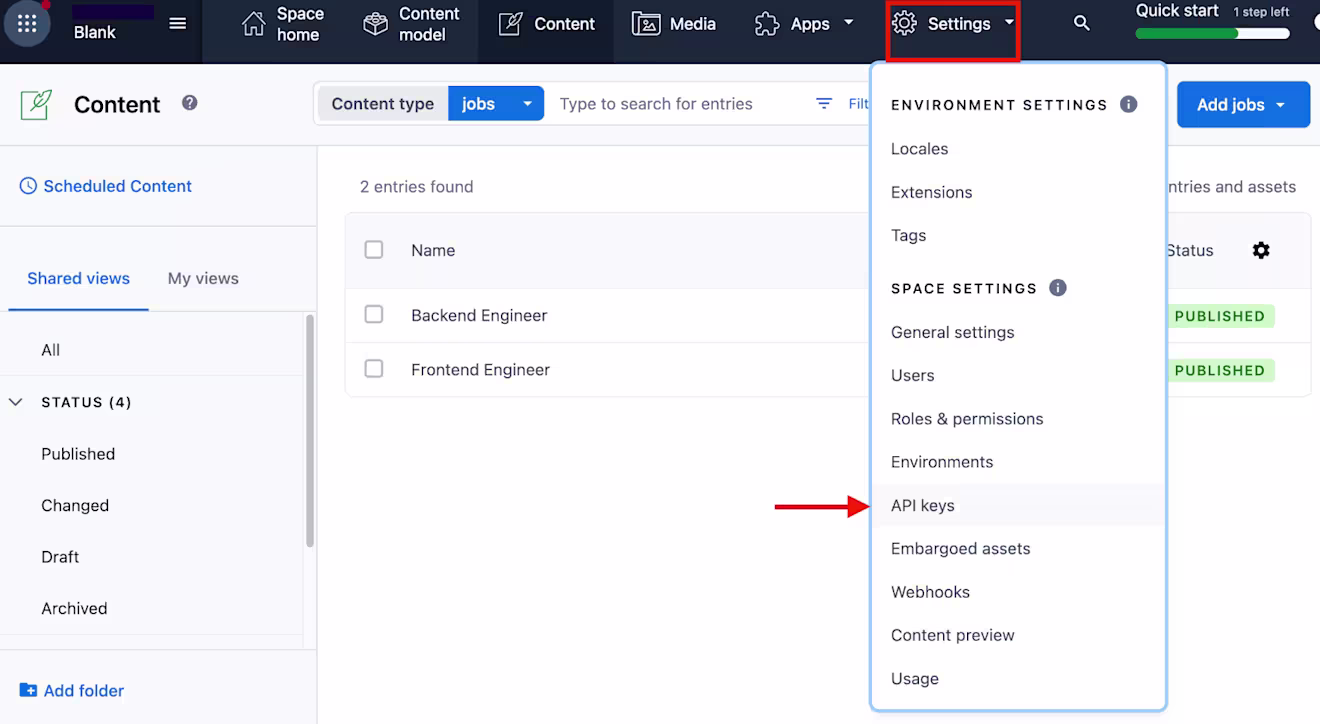Image resolution: width=1320 pixels, height=724 pixels.
Task: Click the hamburger menu icon beside Blank
Action: (x=178, y=24)
